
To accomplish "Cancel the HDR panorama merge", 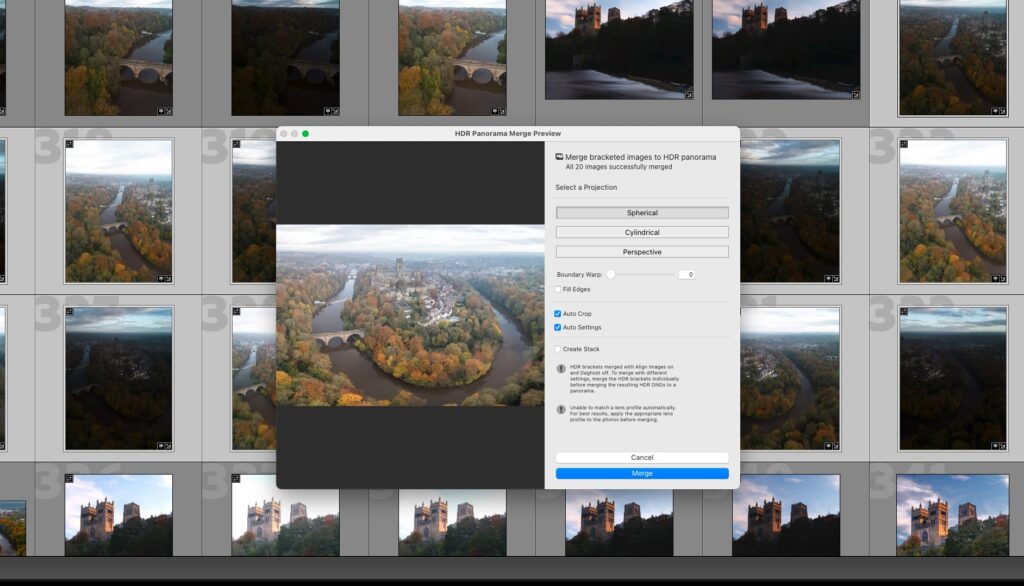I will tap(642, 457).
